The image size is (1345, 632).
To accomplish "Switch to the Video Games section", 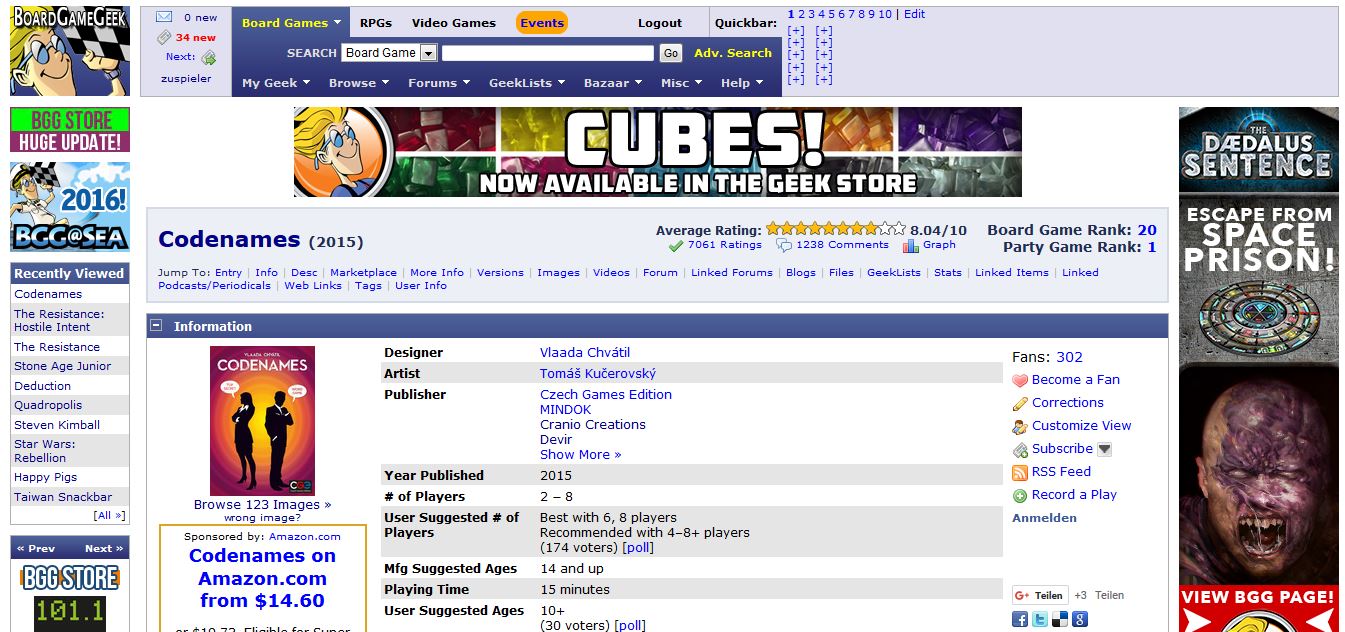I will click(x=454, y=23).
